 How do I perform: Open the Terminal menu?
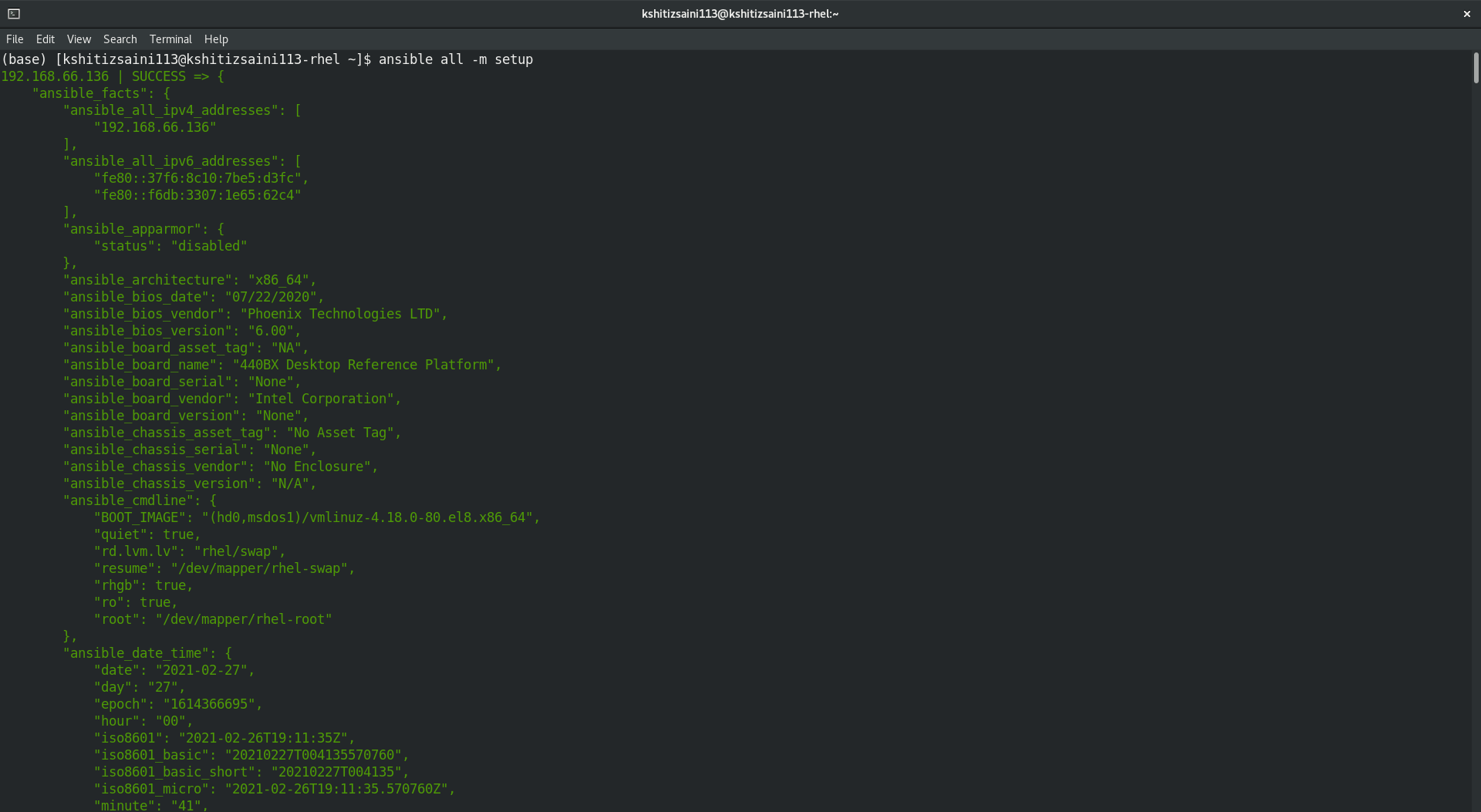coord(170,39)
